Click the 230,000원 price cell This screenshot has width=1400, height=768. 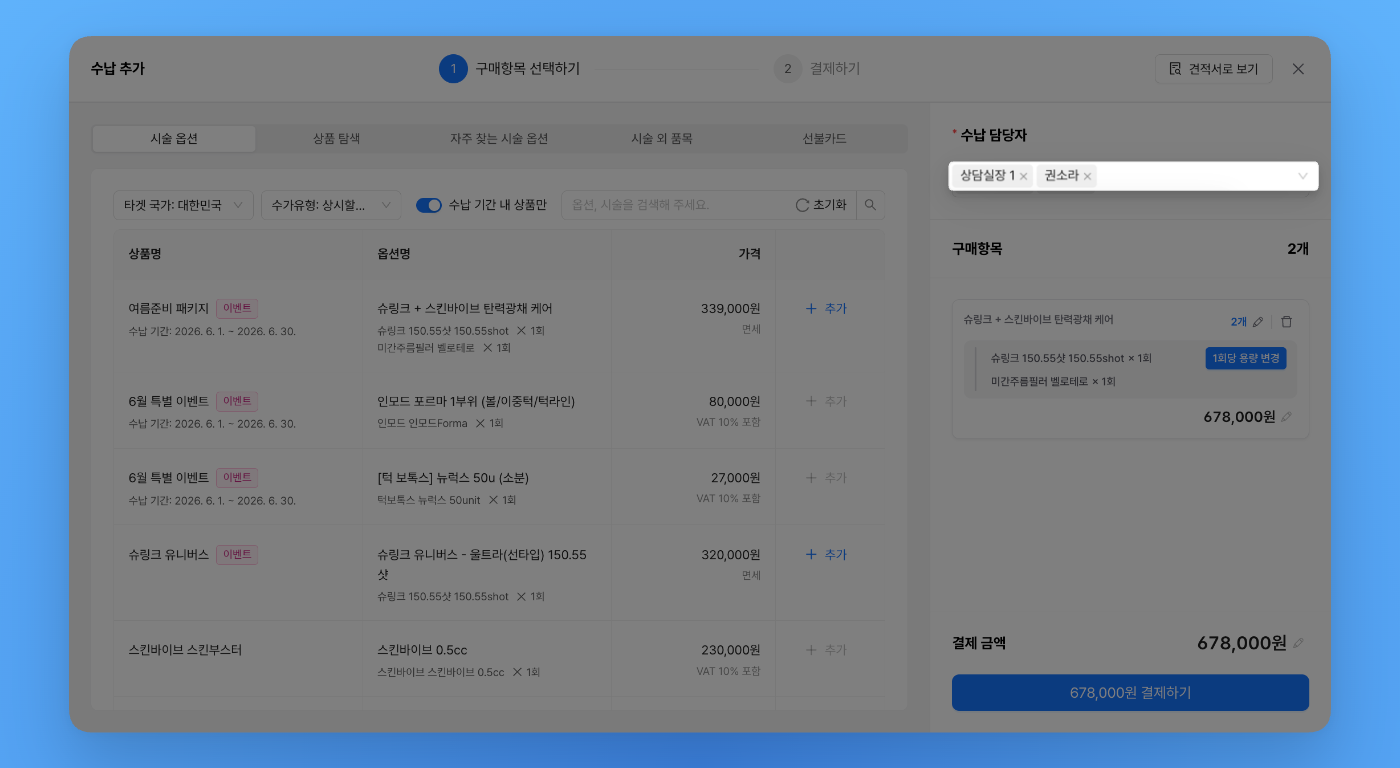click(x=731, y=650)
